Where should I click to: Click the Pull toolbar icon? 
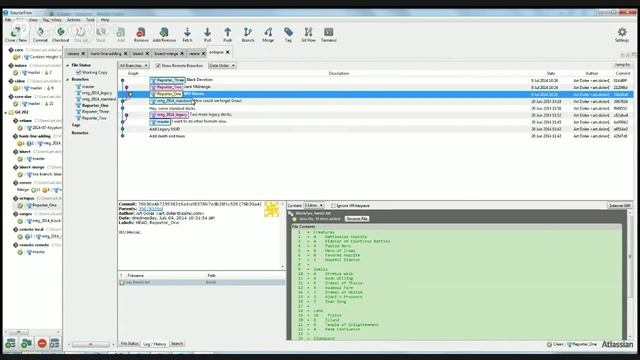(207, 34)
